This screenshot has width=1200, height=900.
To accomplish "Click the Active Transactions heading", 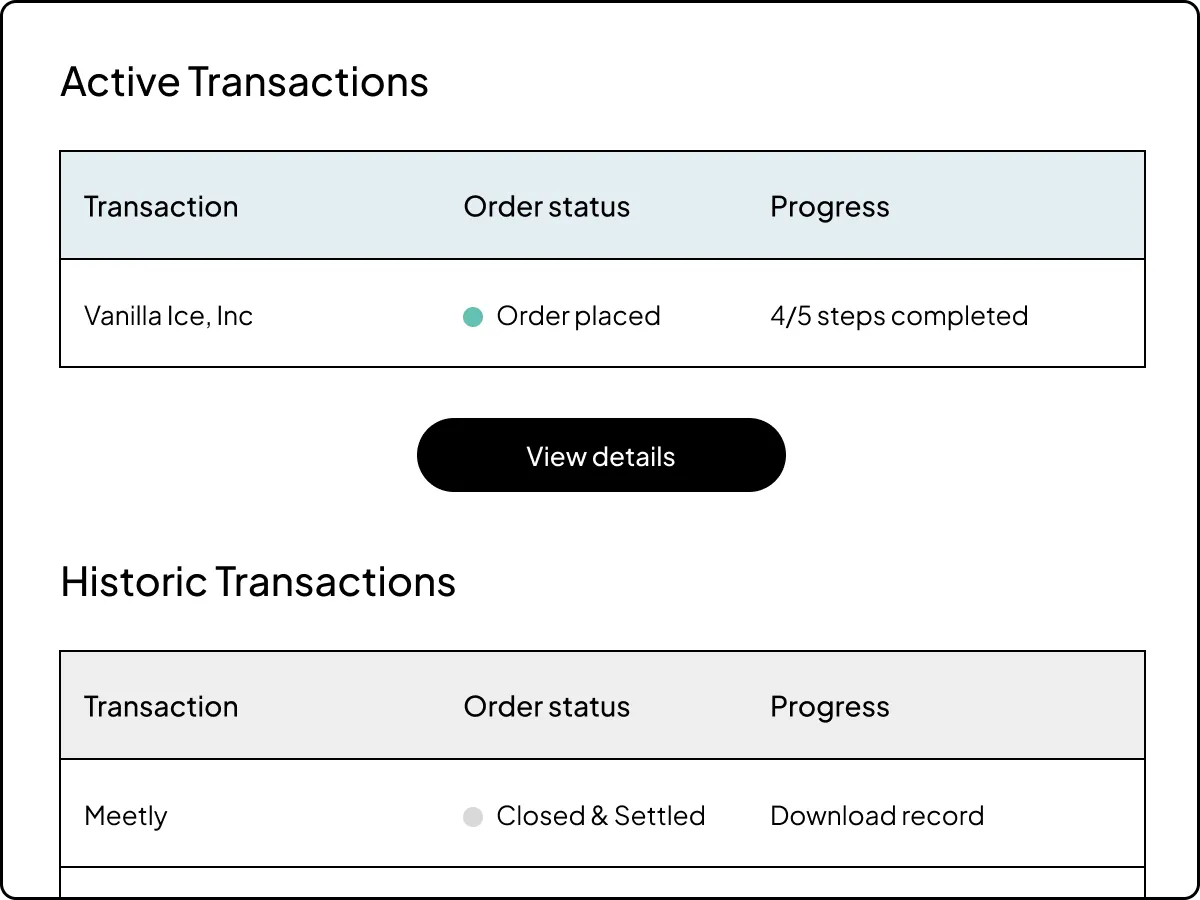I will point(244,82).
